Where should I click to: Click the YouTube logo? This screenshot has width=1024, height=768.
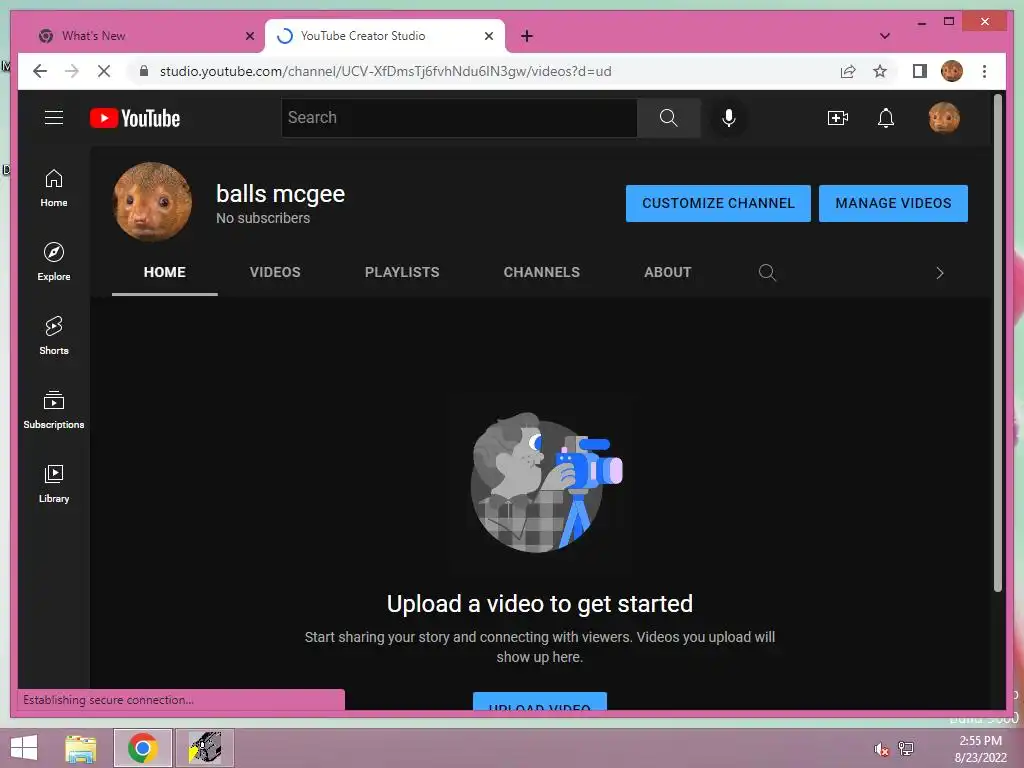pos(135,118)
